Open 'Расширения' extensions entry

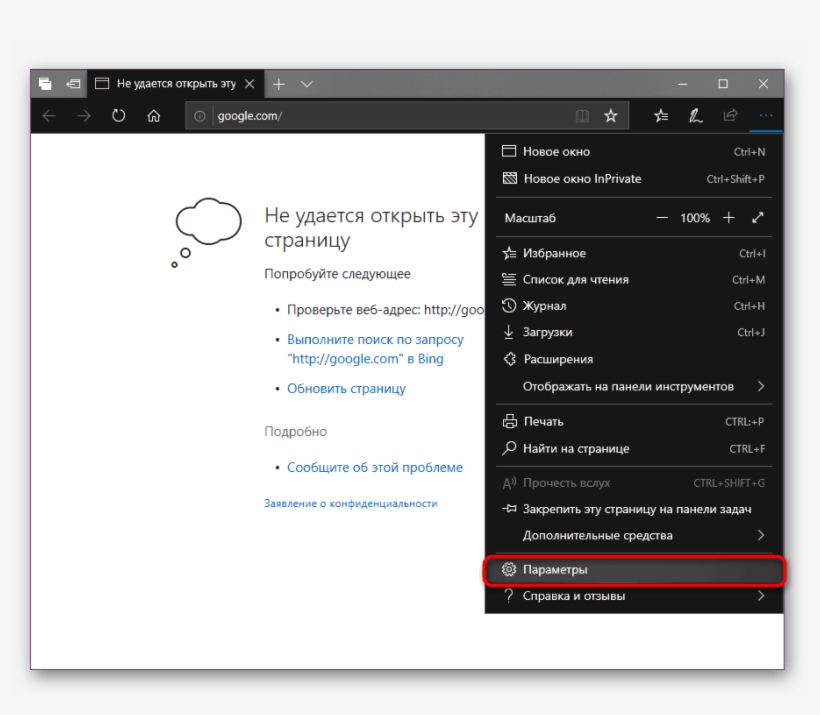tap(634, 359)
